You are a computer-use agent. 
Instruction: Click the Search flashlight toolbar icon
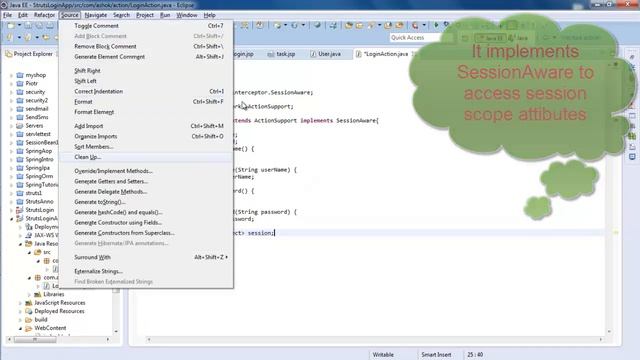[x=371, y=25]
